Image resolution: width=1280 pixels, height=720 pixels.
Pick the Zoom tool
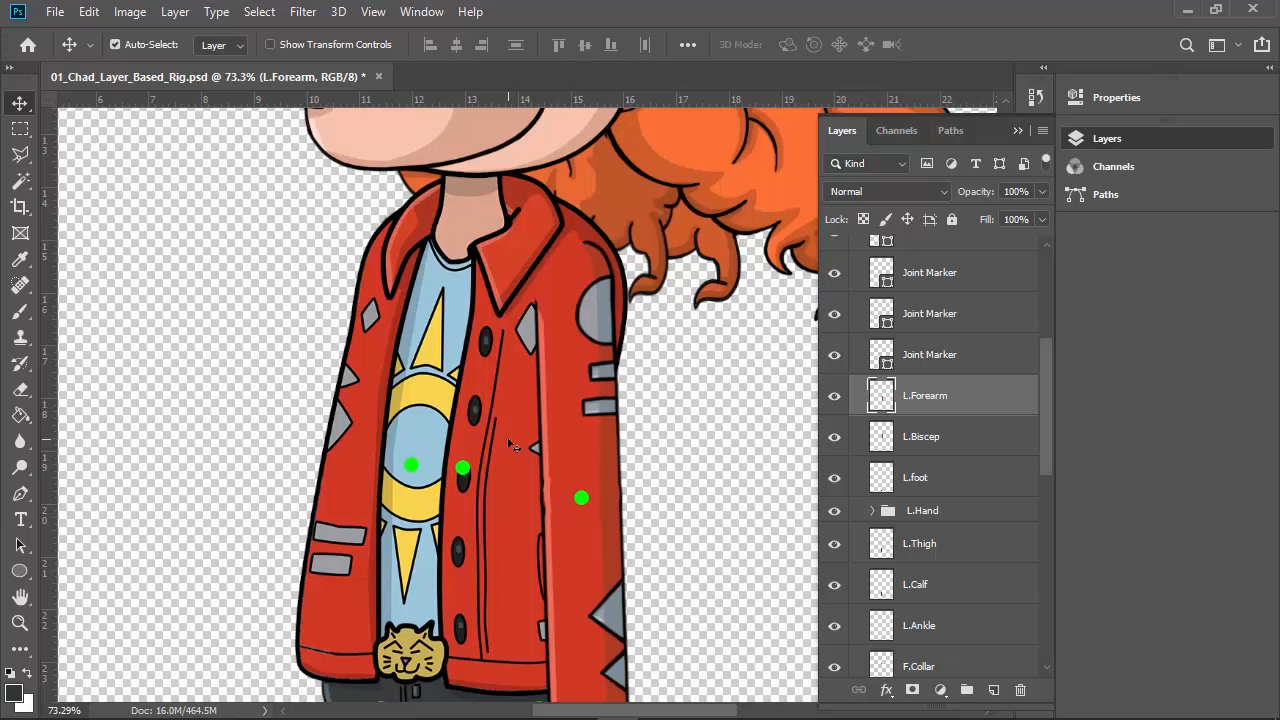pos(20,624)
